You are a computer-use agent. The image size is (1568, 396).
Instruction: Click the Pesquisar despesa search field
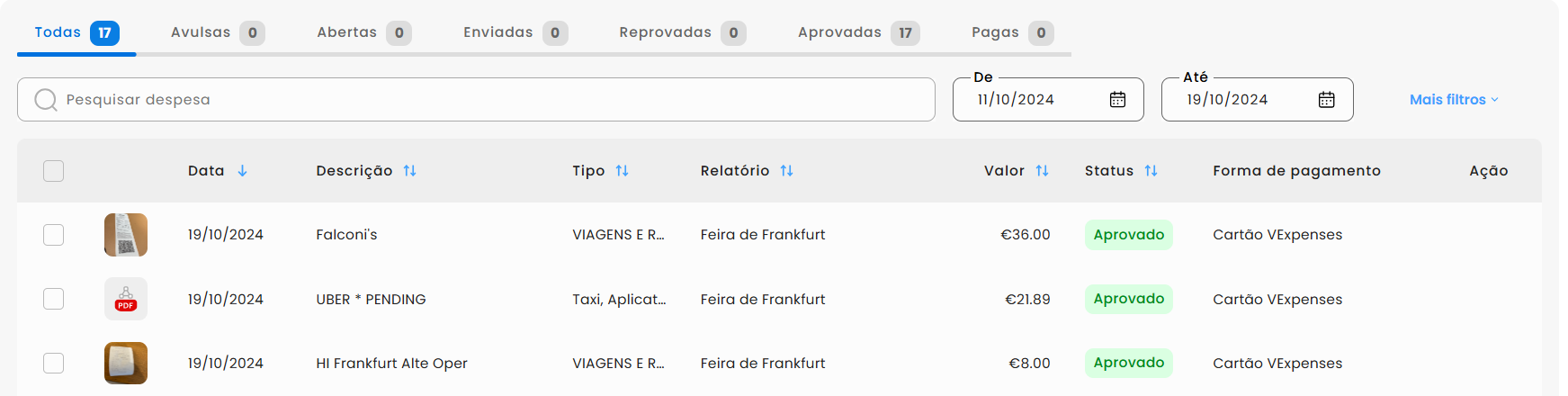coord(476,100)
